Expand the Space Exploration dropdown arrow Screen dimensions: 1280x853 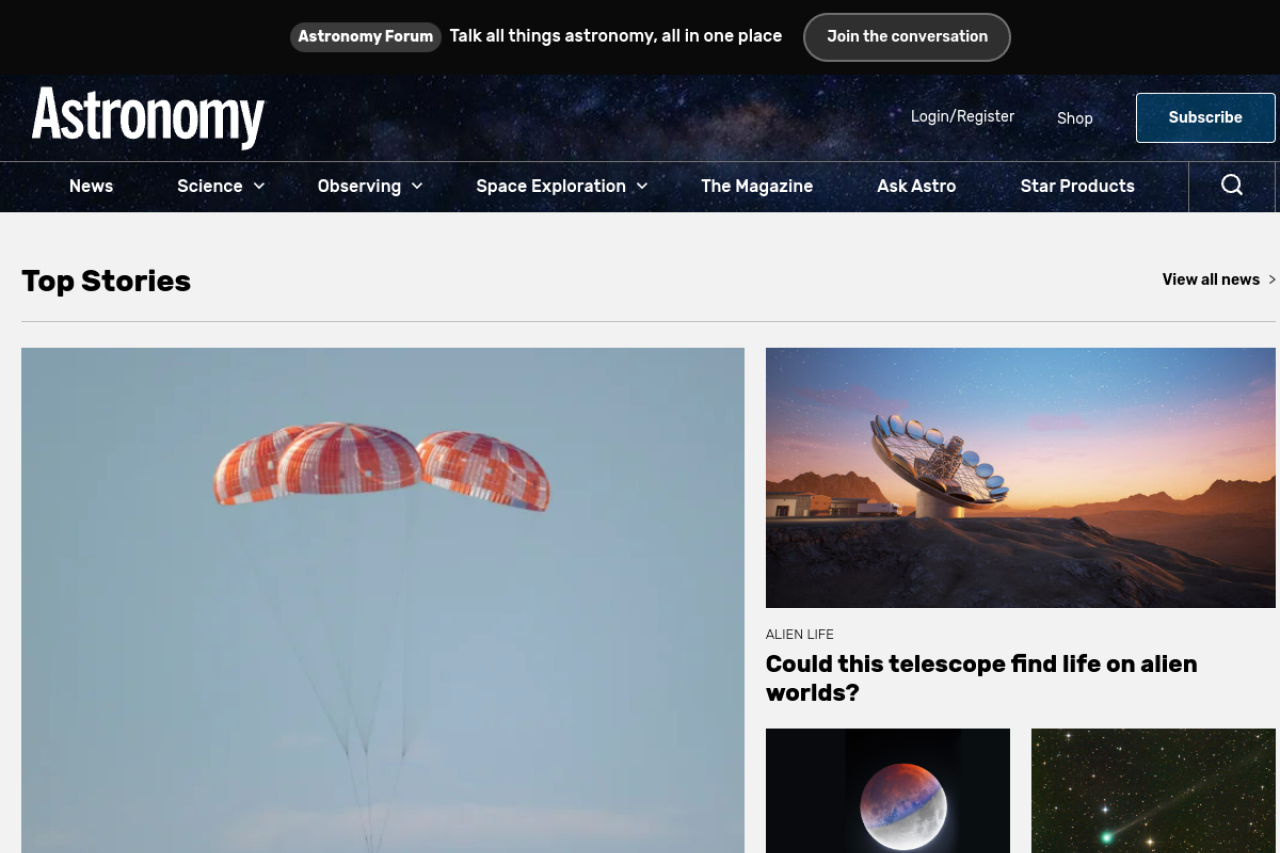pyautogui.click(x=642, y=186)
